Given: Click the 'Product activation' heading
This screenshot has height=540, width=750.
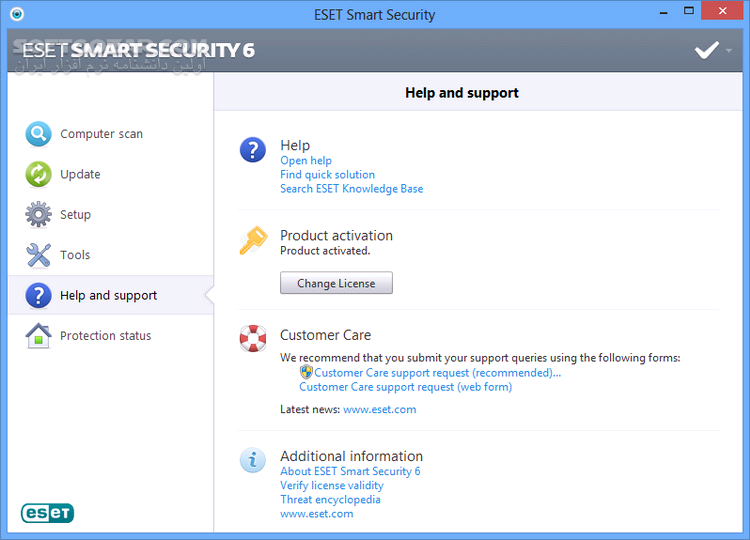Looking at the screenshot, I should pos(336,235).
